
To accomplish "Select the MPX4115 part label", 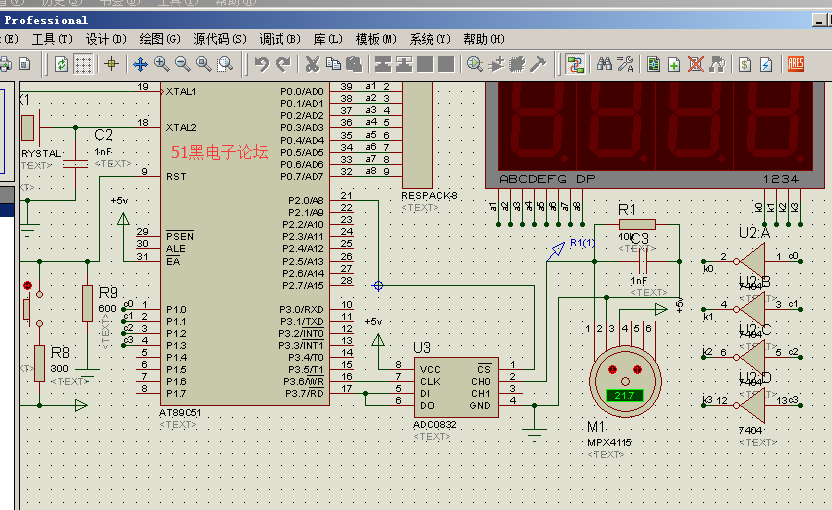I will point(609,443).
